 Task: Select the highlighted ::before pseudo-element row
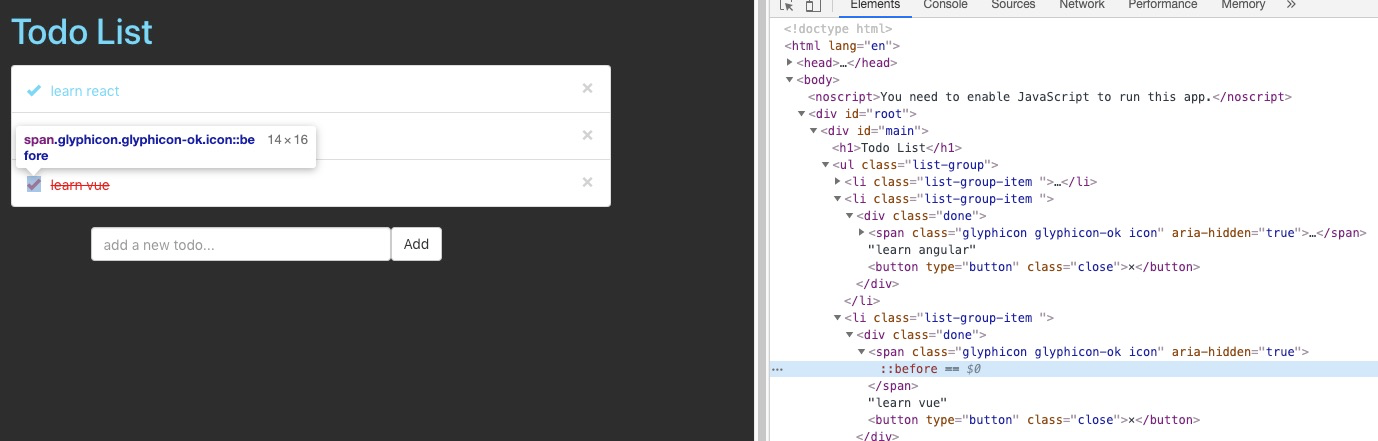pyautogui.click(x=1074, y=369)
